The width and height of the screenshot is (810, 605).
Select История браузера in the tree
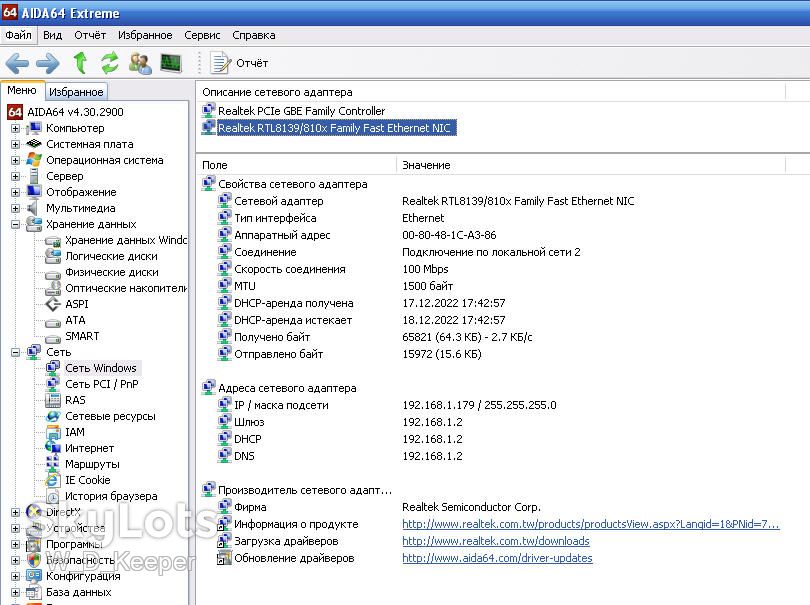pyautogui.click(x=111, y=496)
